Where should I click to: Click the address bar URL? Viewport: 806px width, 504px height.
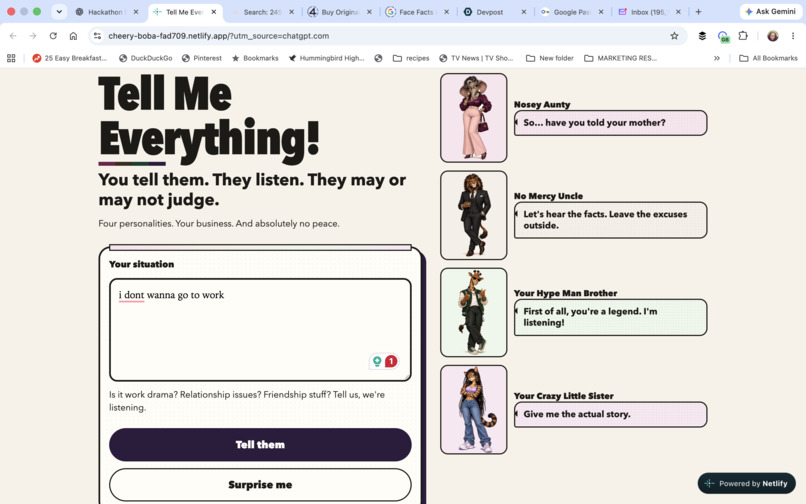218,36
